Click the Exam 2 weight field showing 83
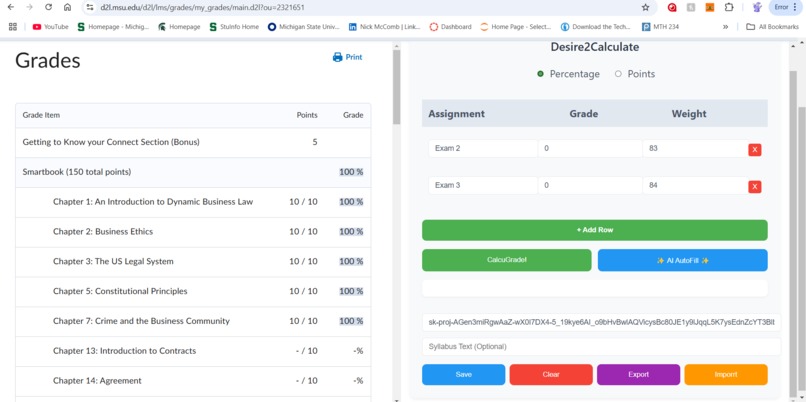This screenshot has width=806, height=402. point(695,149)
